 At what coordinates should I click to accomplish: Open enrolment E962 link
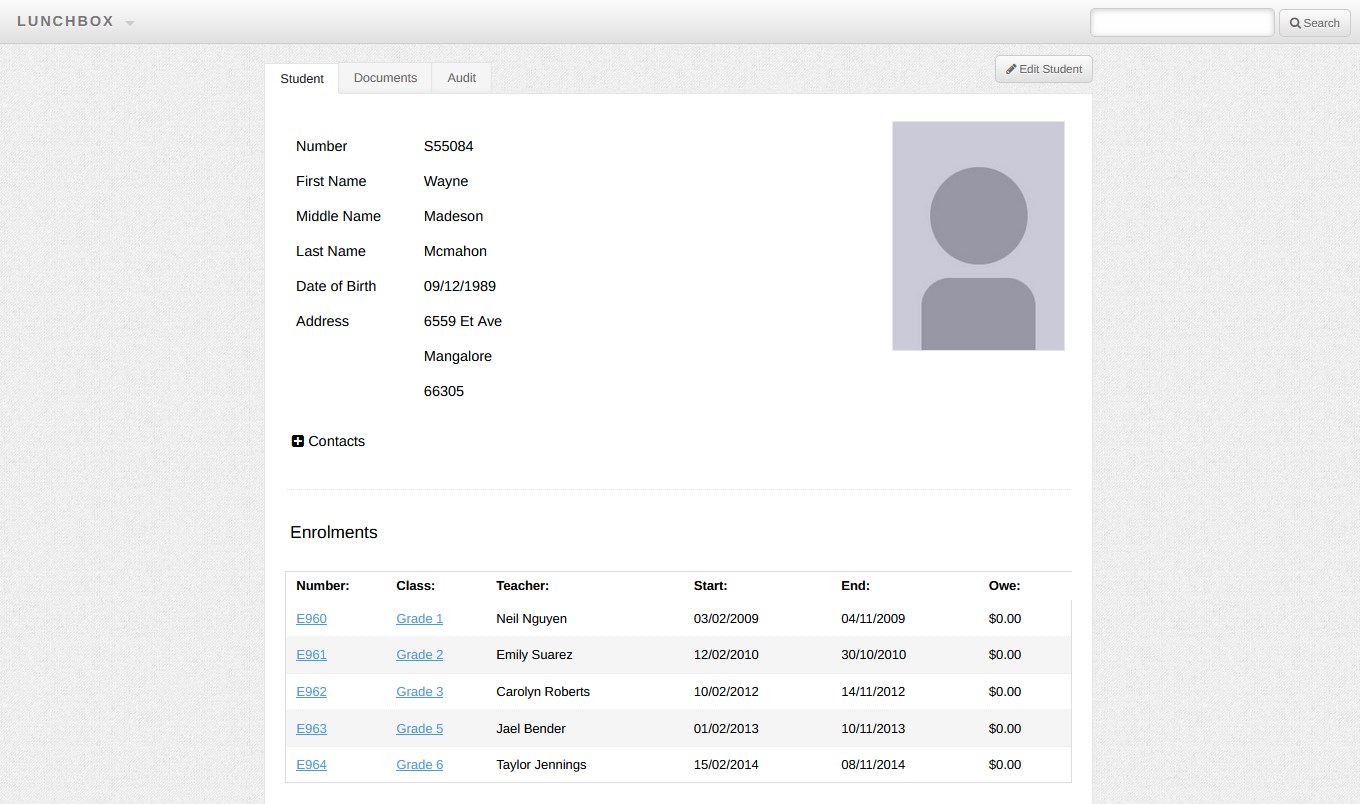pos(311,692)
